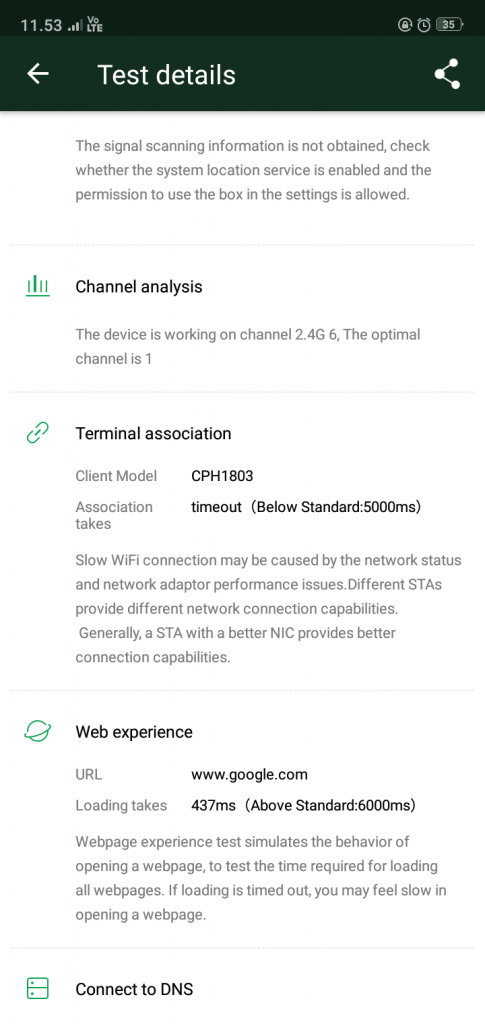Tap the Test details page title

pos(166,74)
